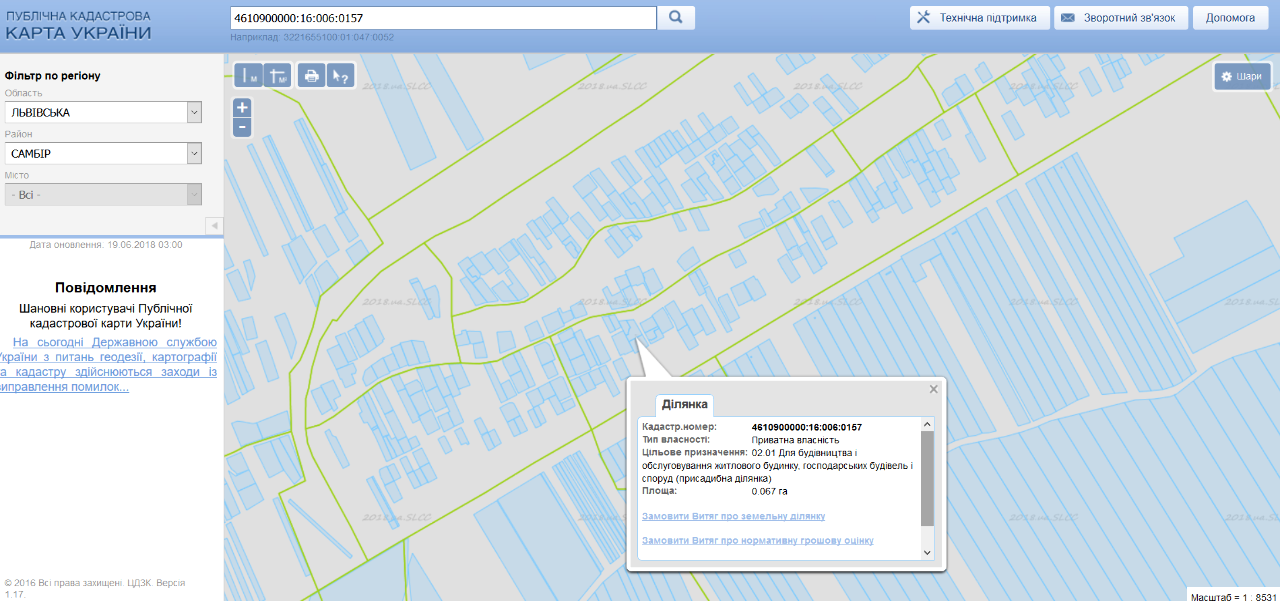The width and height of the screenshot is (1280, 601).
Task: Activate the identify cursor tool
Action: click(341, 76)
